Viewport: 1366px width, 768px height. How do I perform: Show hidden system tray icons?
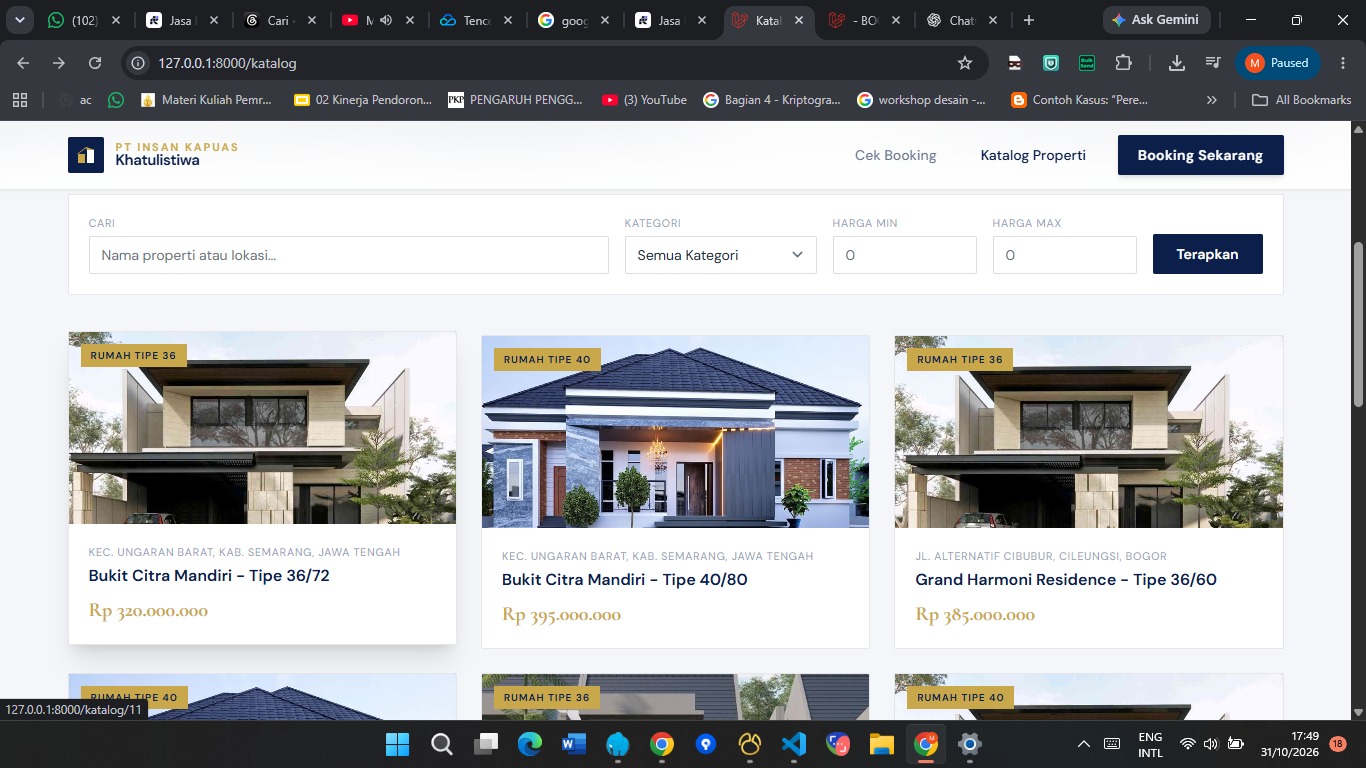pos(1083,744)
